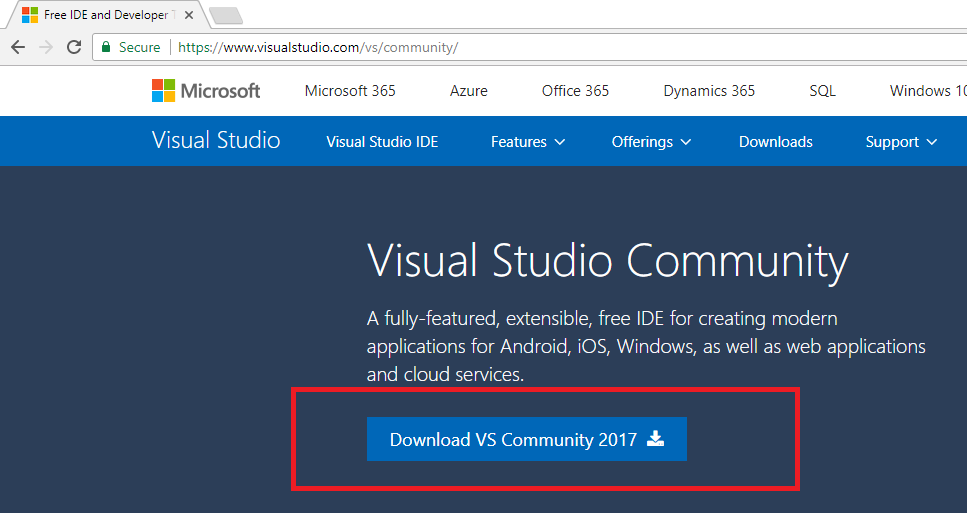The width and height of the screenshot is (967, 513).
Task: Open Dynamics 365 in top navigation
Action: click(709, 91)
